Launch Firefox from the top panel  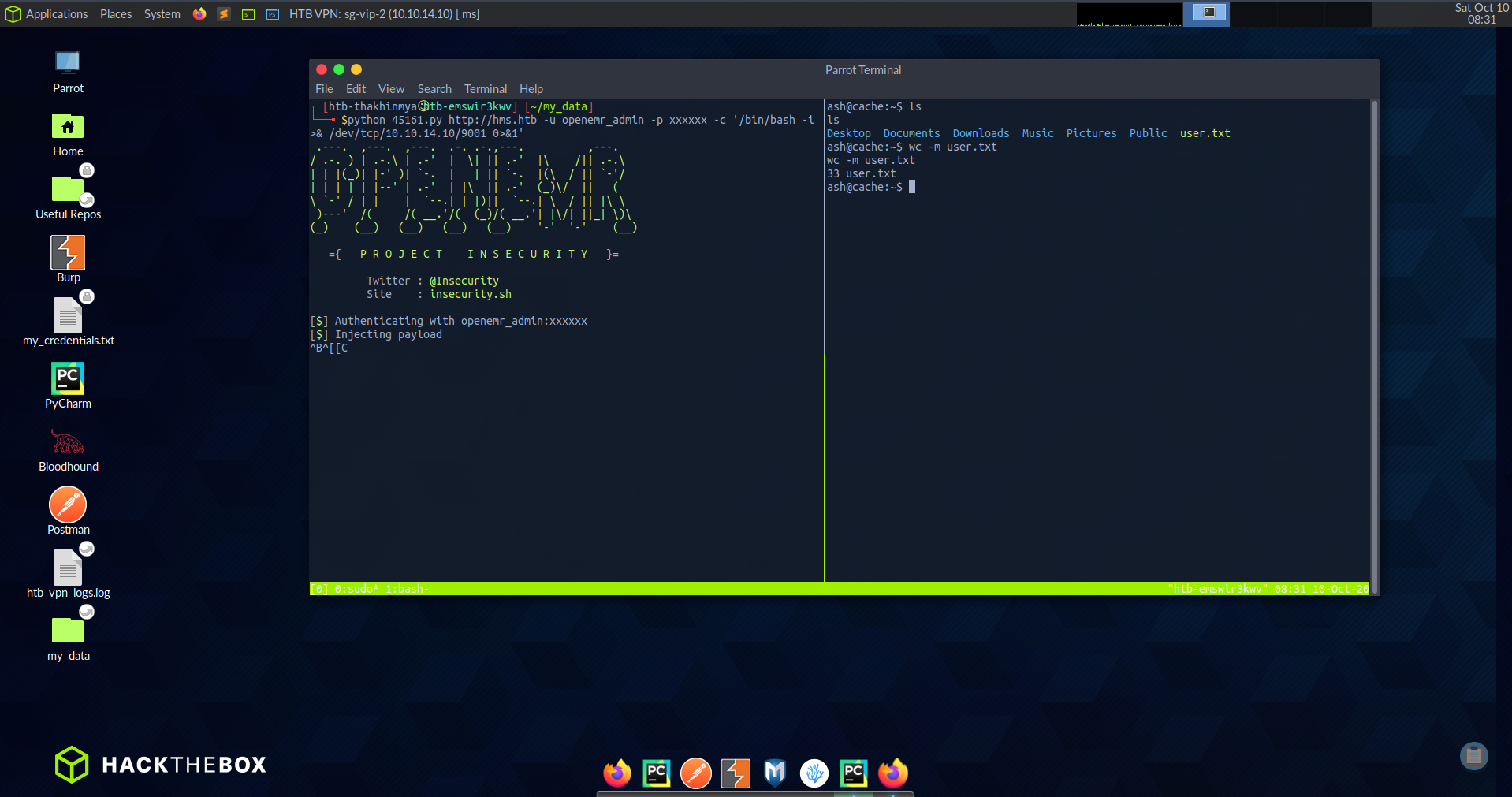pos(199,14)
